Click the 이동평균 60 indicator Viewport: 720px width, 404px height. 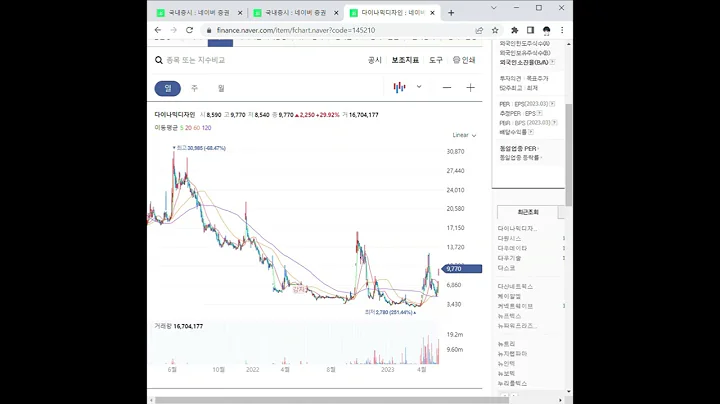click(x=197, y=128)
